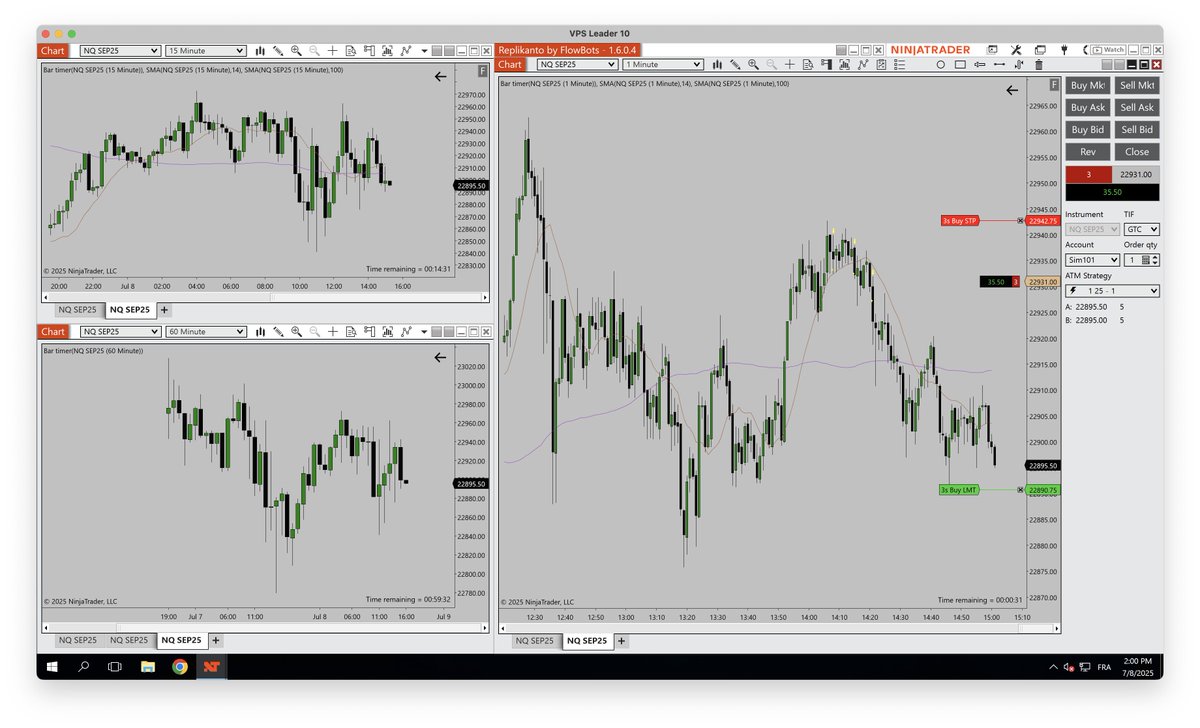
Task: Click Buy Ask button
Action: click(x=1087, y=107)
